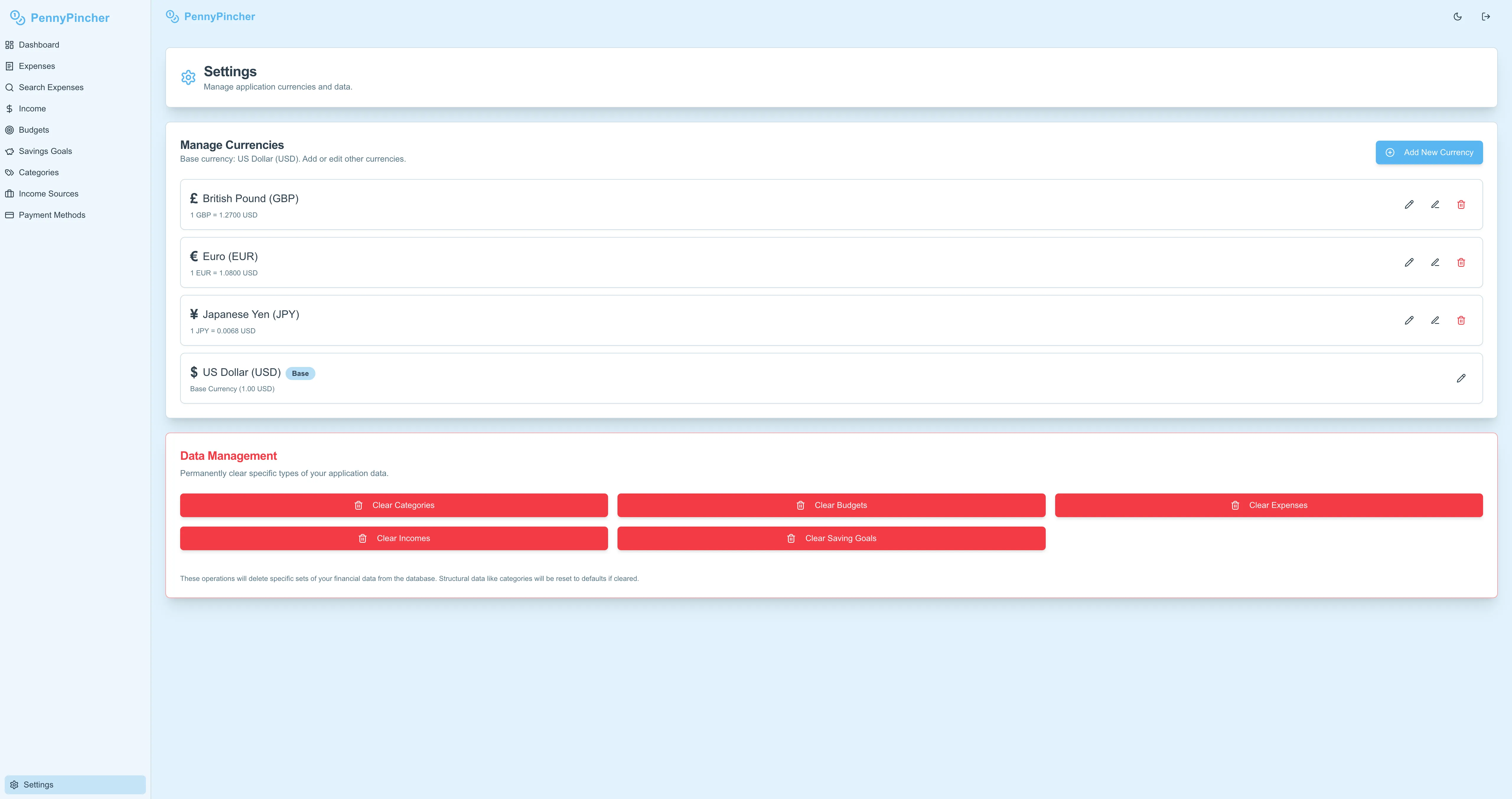Click the underlined pencil icon for British Pound
The width and height of the screenshot is (1512, 799).
(x=1435, y=204)
